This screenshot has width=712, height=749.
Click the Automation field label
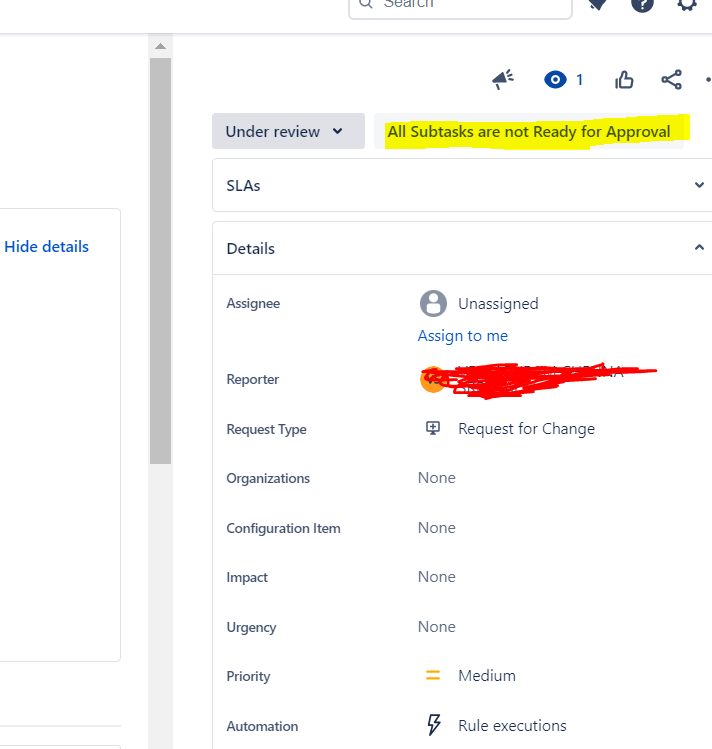pos(262,726)
